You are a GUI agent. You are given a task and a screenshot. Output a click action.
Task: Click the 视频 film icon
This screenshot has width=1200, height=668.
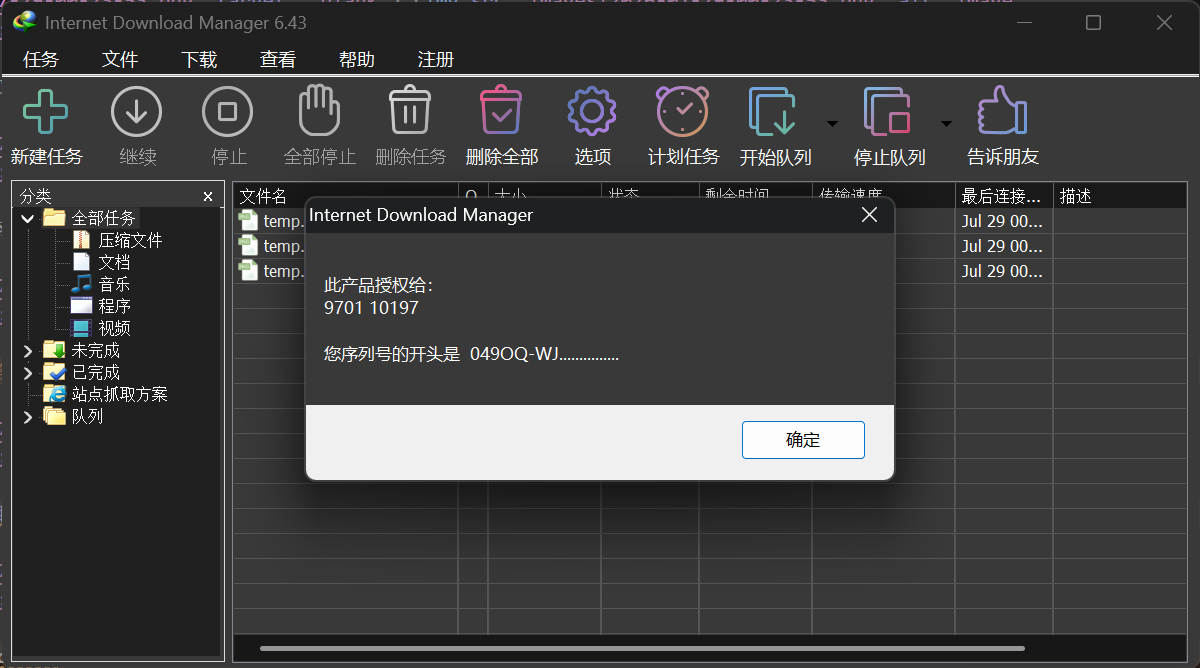click(x=81, y=328)
